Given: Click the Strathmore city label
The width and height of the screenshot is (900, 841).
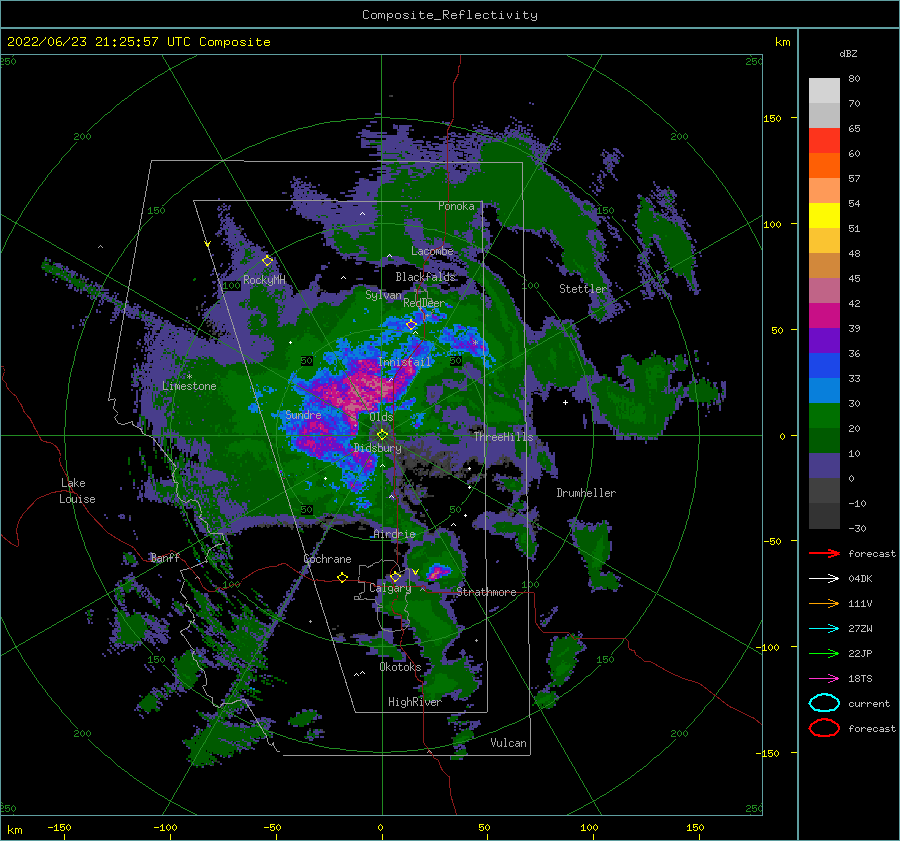Looking at the screenshot, I should point(486,592).
